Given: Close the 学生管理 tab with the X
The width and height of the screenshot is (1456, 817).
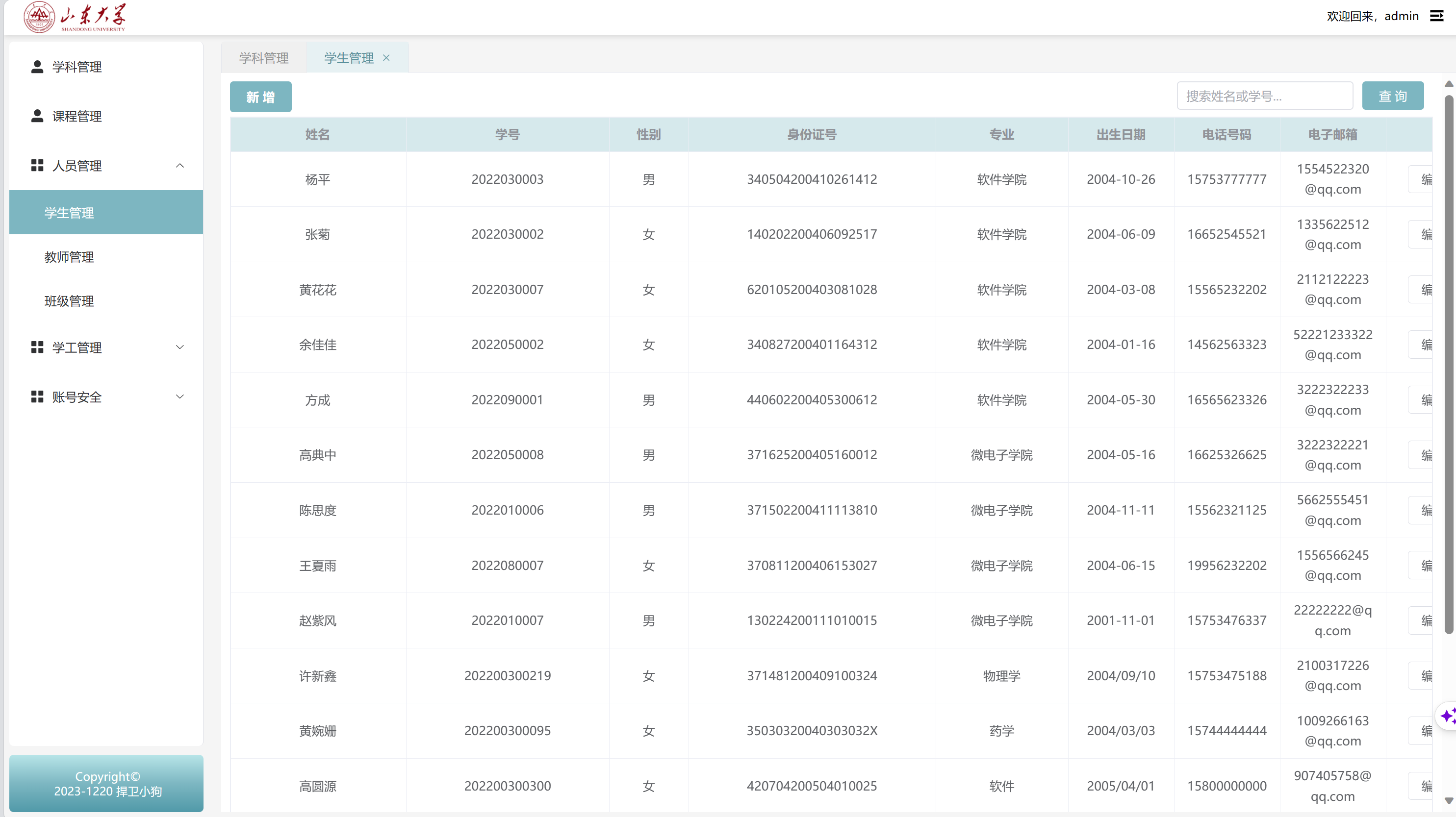Looking at the screenshot, I should click(x=386, y=58).
